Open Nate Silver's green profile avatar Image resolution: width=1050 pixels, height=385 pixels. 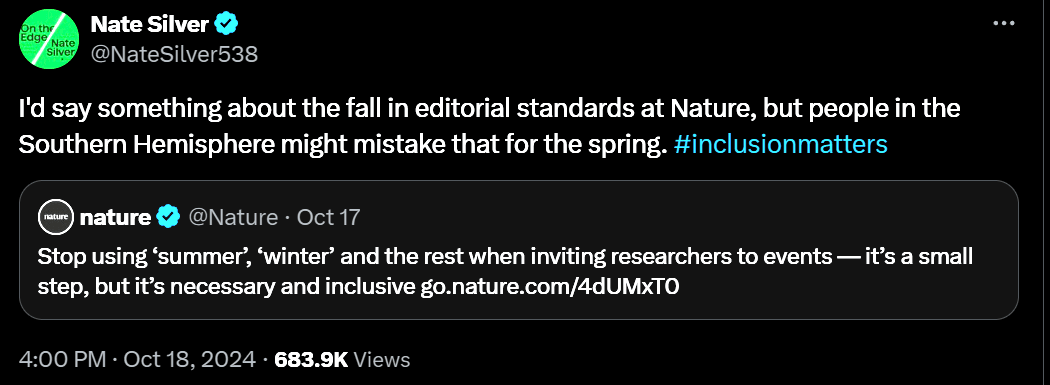49,38
